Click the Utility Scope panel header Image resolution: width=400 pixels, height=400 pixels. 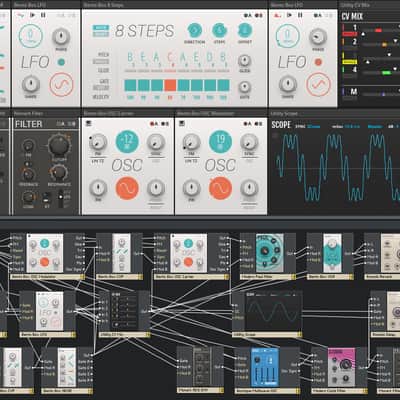335,114
